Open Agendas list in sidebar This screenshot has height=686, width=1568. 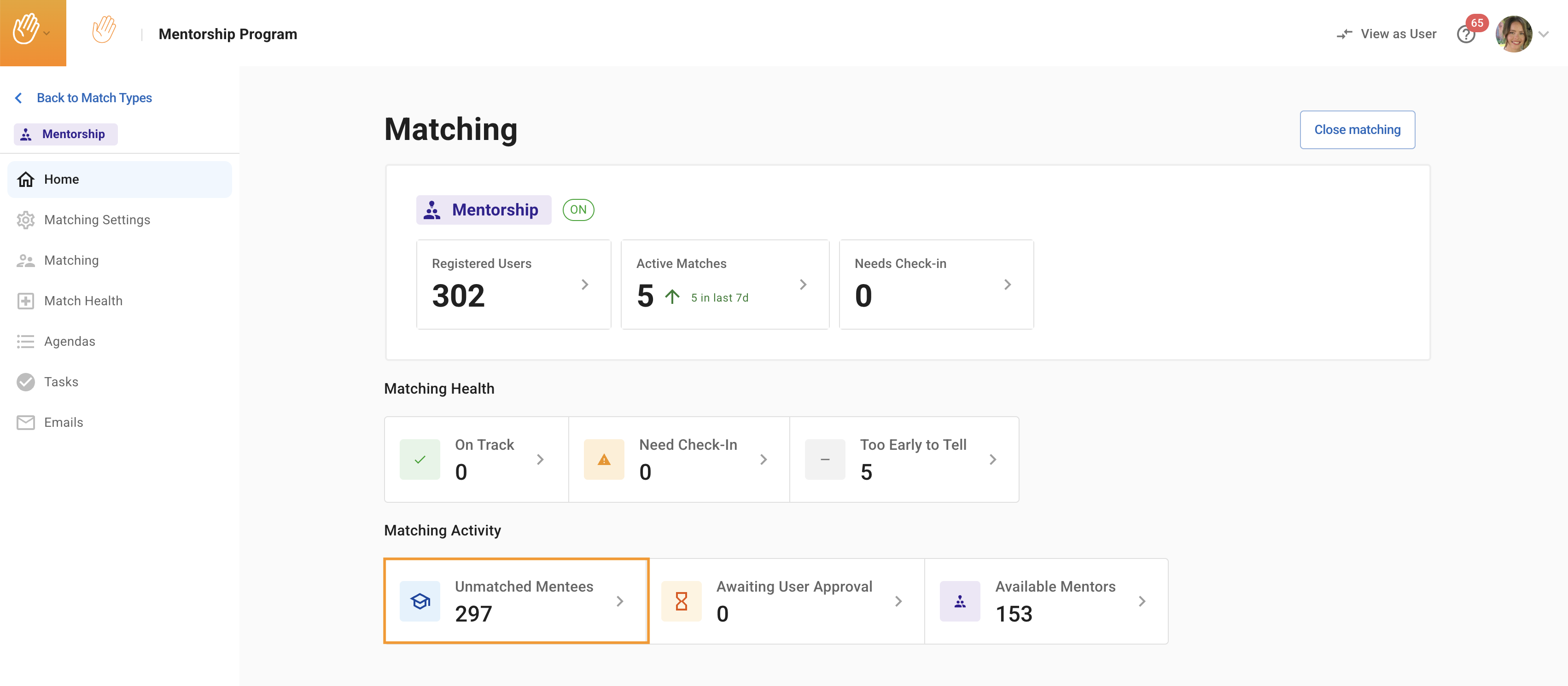point(70,342)
